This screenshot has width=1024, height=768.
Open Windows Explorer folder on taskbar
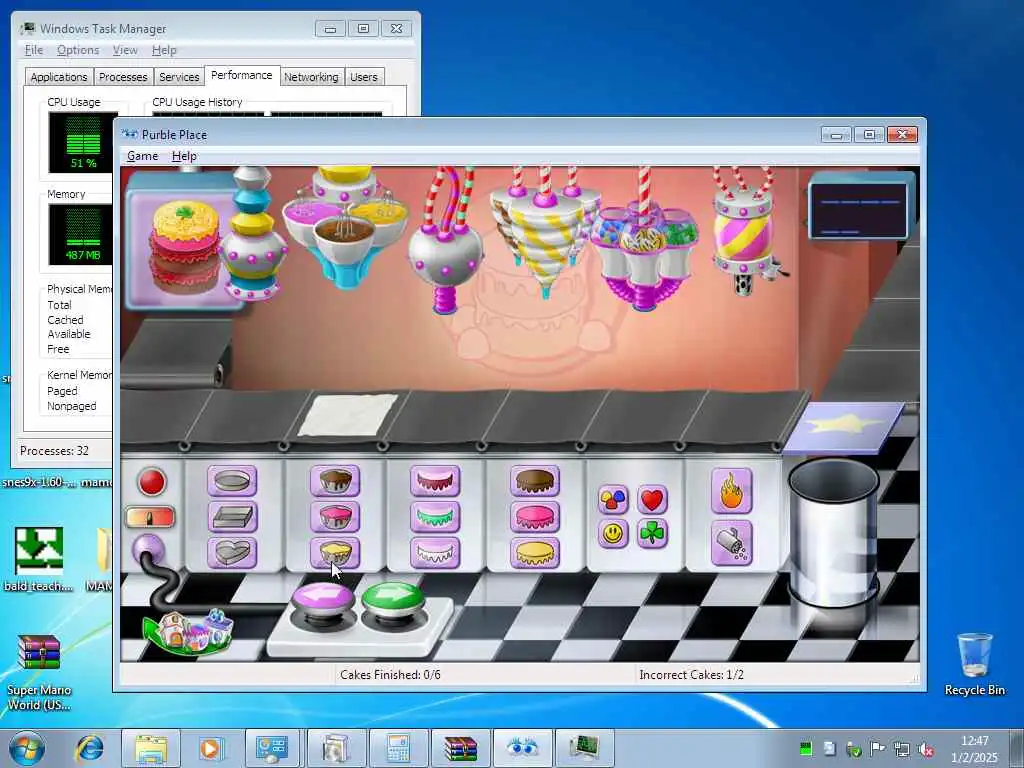click(151, 748)
